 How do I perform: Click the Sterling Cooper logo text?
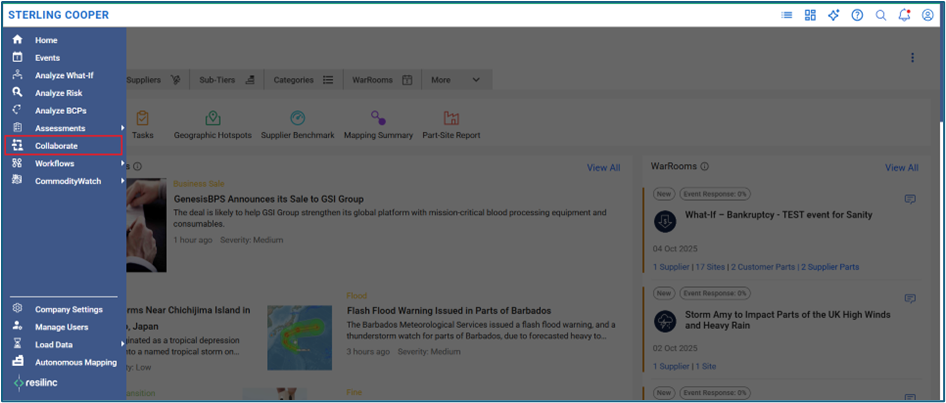click(59, 15)
